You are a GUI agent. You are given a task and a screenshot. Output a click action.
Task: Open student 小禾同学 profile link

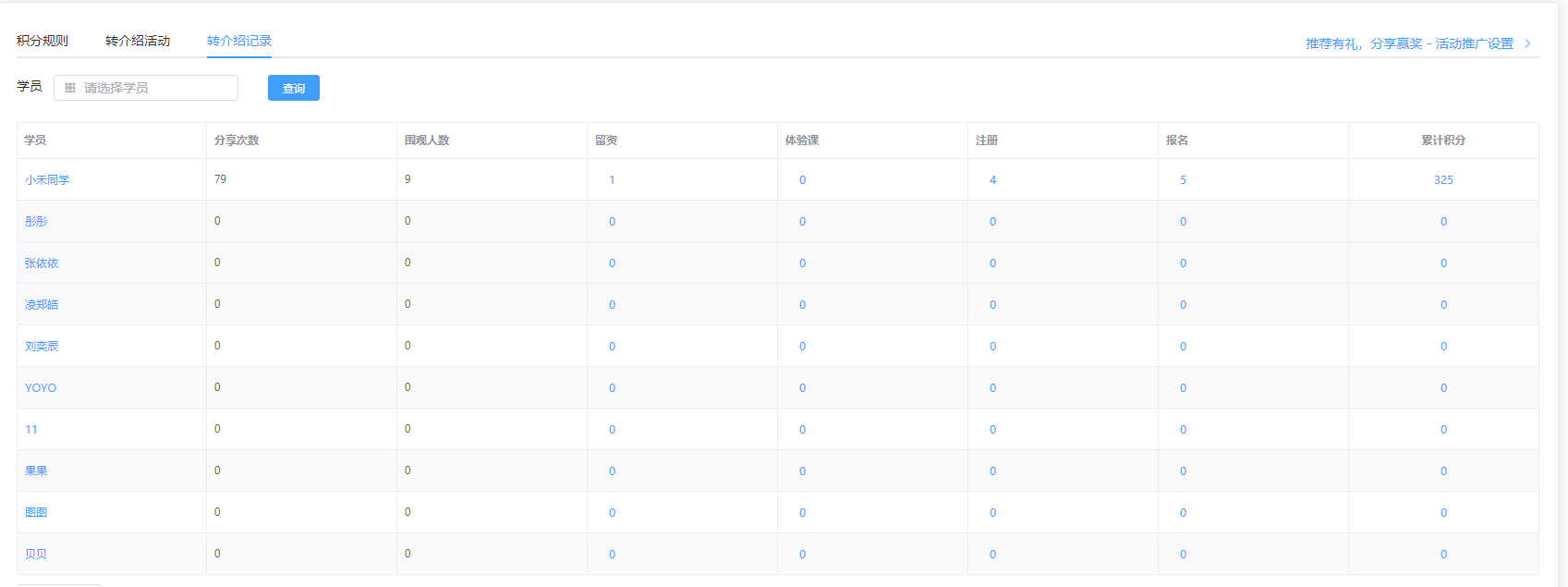coord(47,180)
